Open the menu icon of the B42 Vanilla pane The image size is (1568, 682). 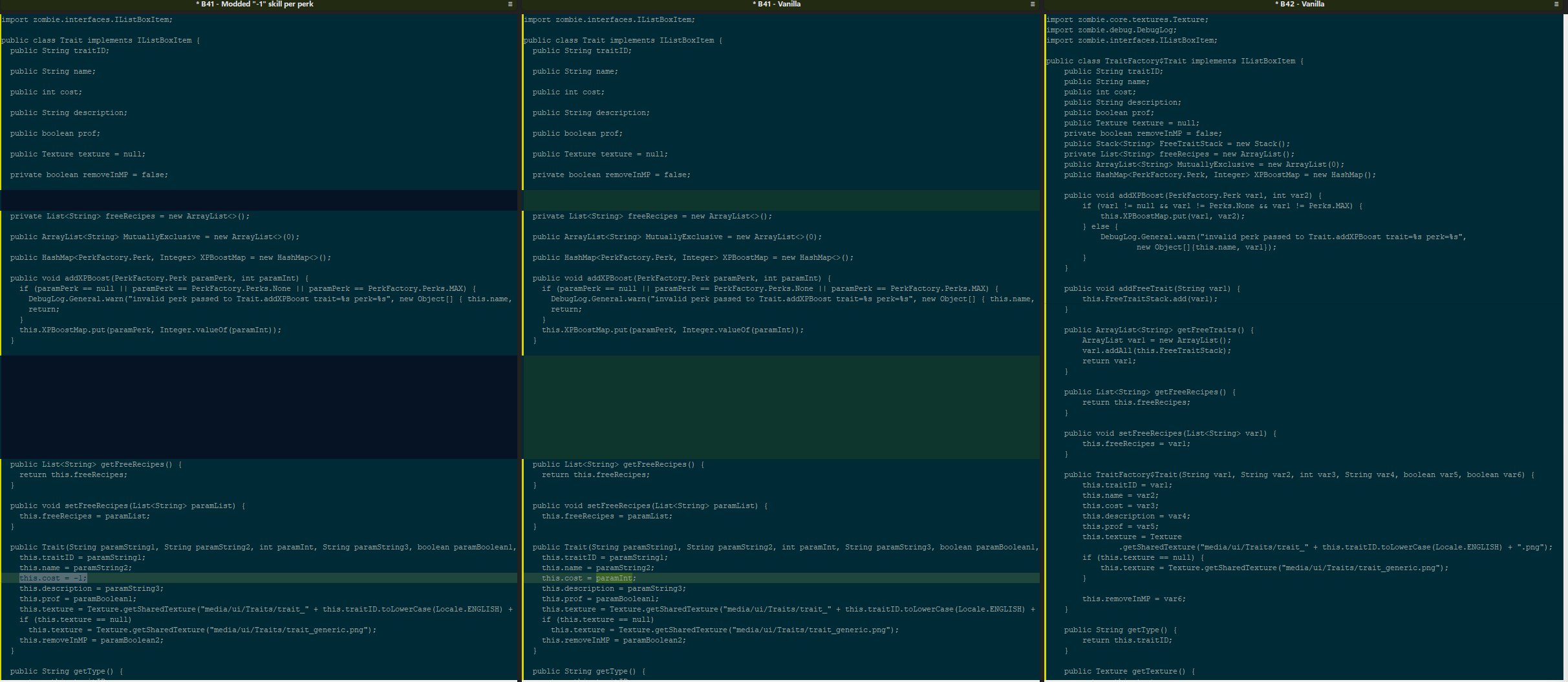coord(1556,4)
